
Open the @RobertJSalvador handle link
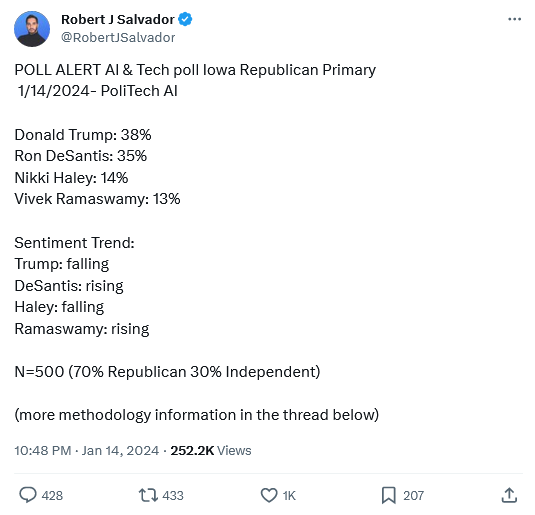point(118,38)
